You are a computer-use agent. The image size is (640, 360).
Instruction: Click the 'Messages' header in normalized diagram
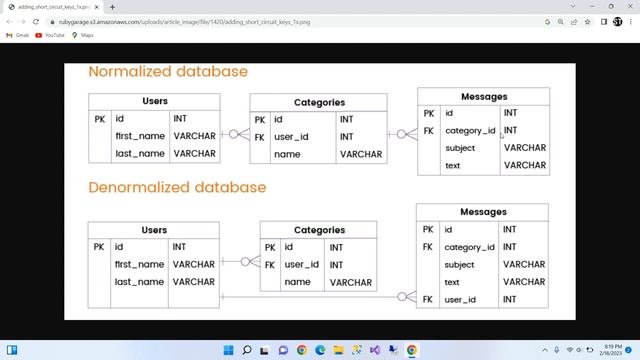tap(484, 97)
